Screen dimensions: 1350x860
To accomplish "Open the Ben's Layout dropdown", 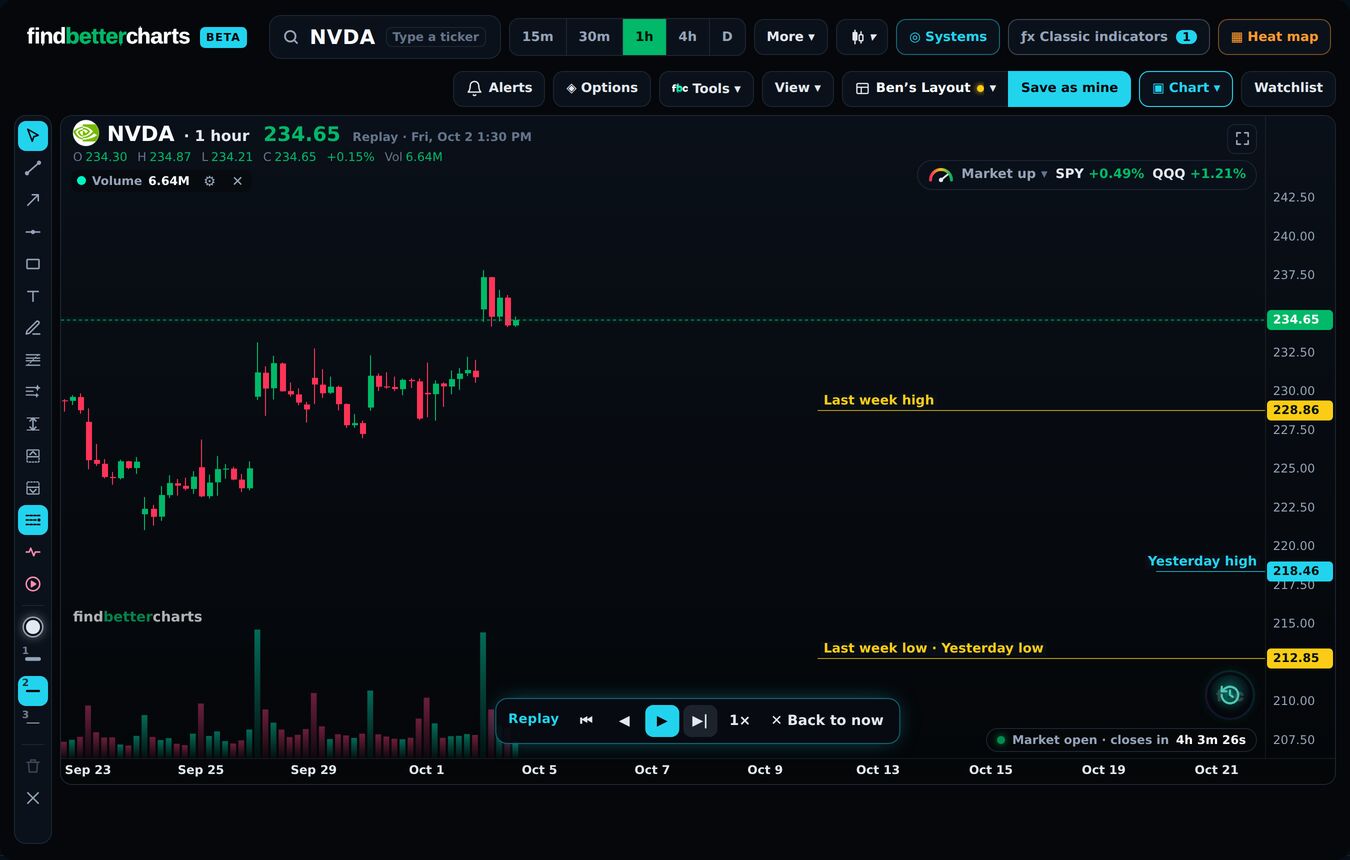I will point(925,88).
